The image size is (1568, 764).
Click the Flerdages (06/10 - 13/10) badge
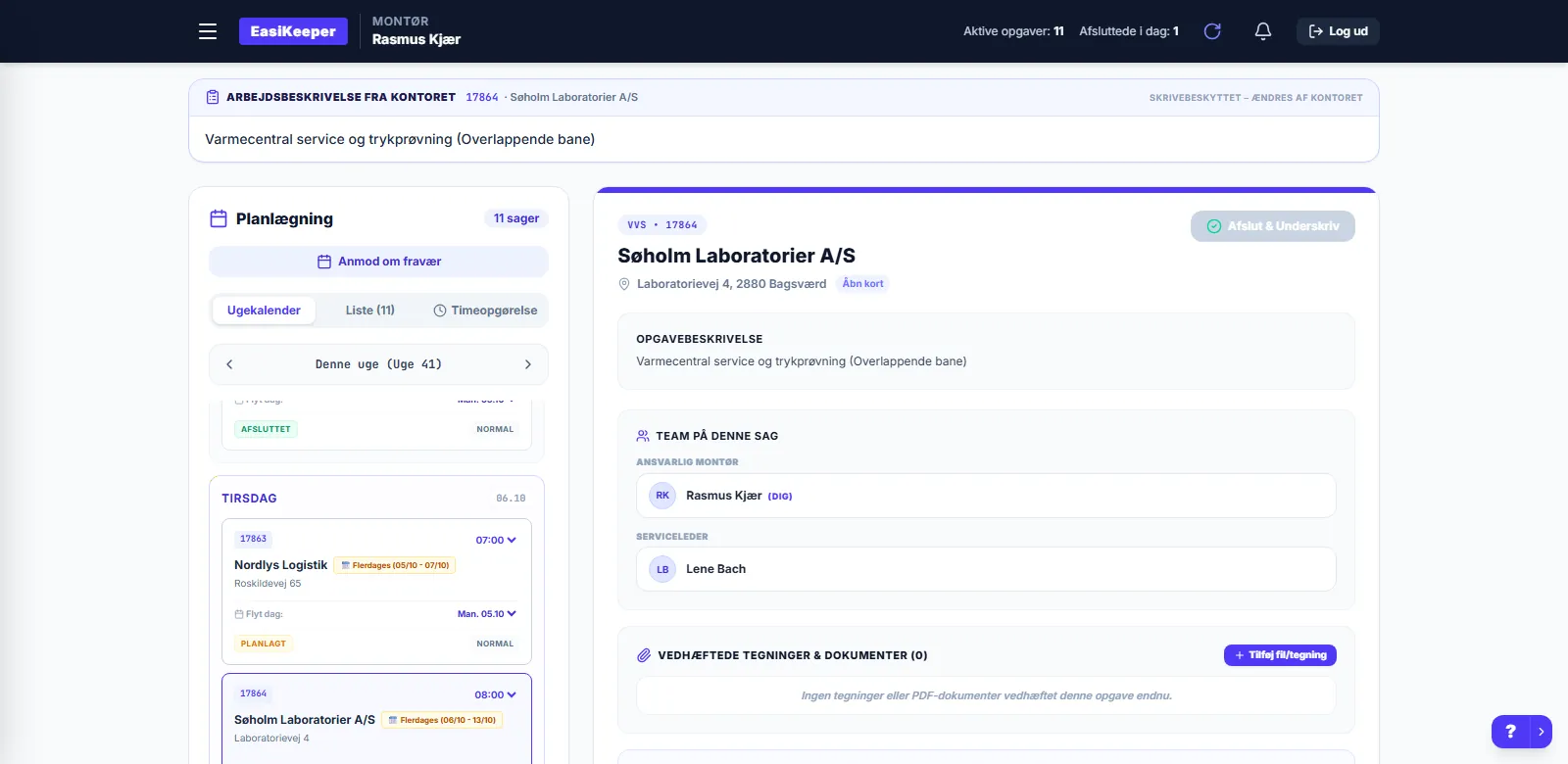coord(442,720)
